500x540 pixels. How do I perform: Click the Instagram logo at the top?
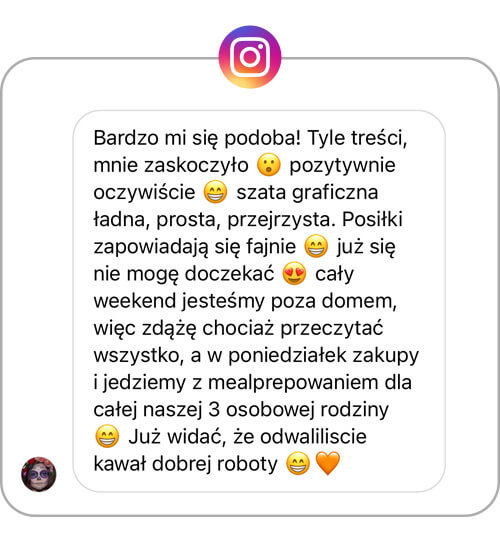click(x=250, y=57)
